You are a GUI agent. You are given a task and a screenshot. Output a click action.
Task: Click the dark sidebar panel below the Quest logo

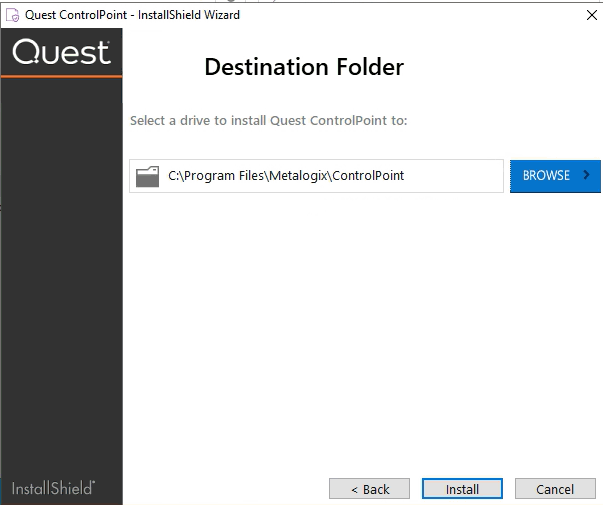[x=61, y=280]
